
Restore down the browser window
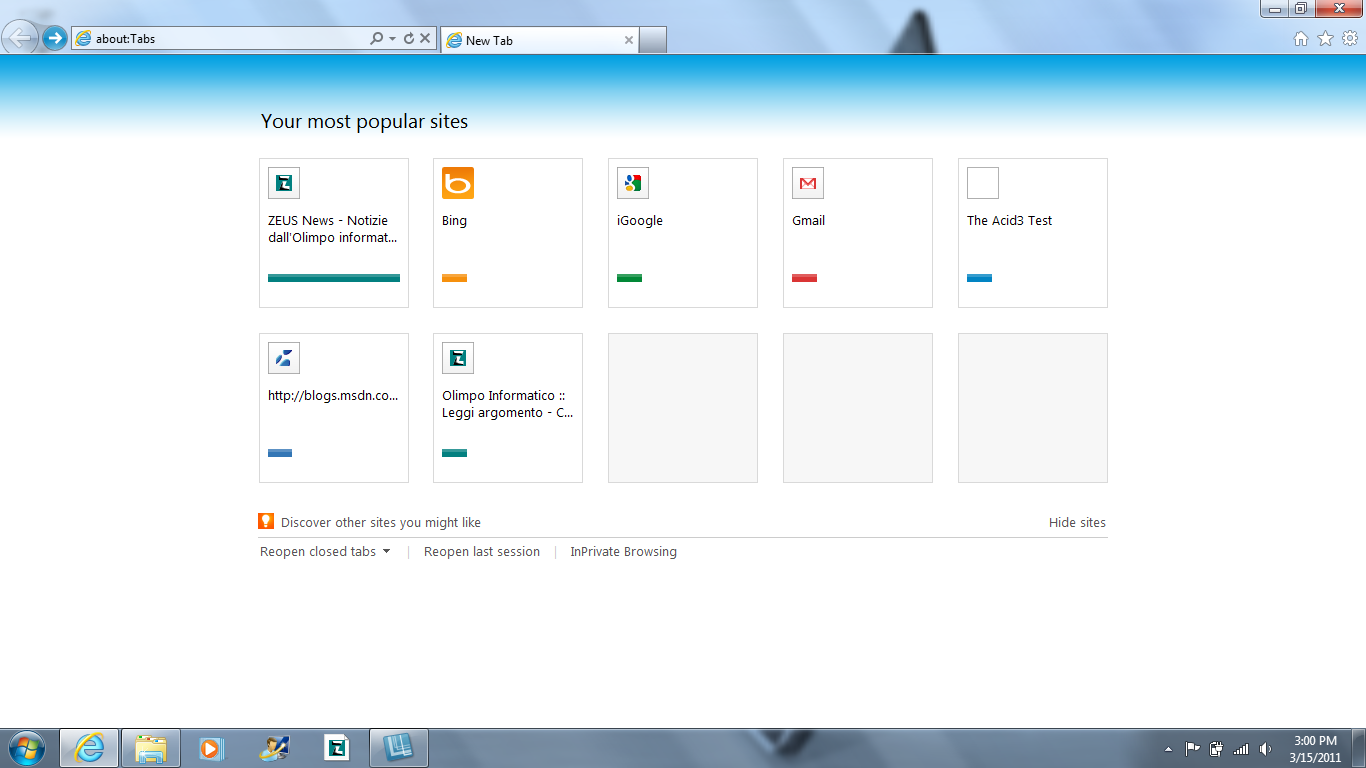(x=1301, y=9)
